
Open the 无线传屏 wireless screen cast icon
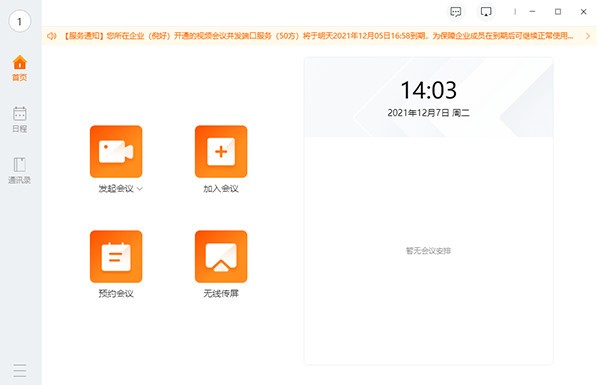coord(221,256)
